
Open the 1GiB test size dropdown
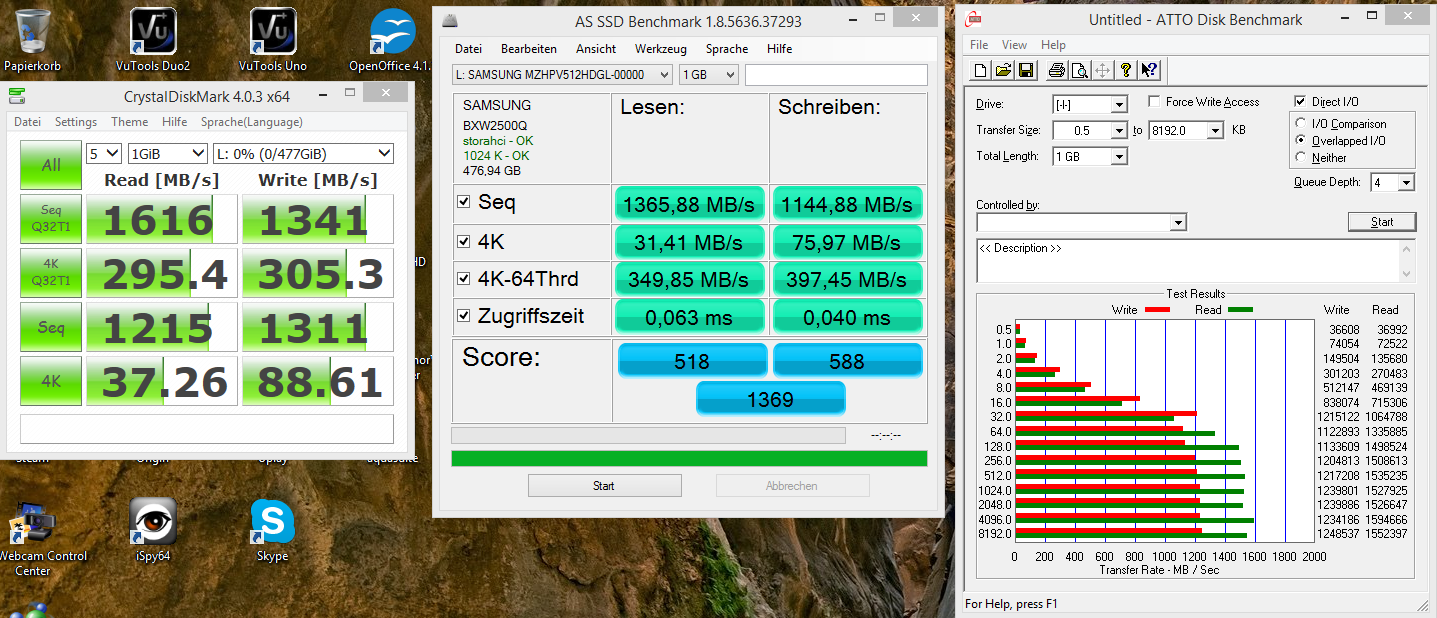coord(168,154)
